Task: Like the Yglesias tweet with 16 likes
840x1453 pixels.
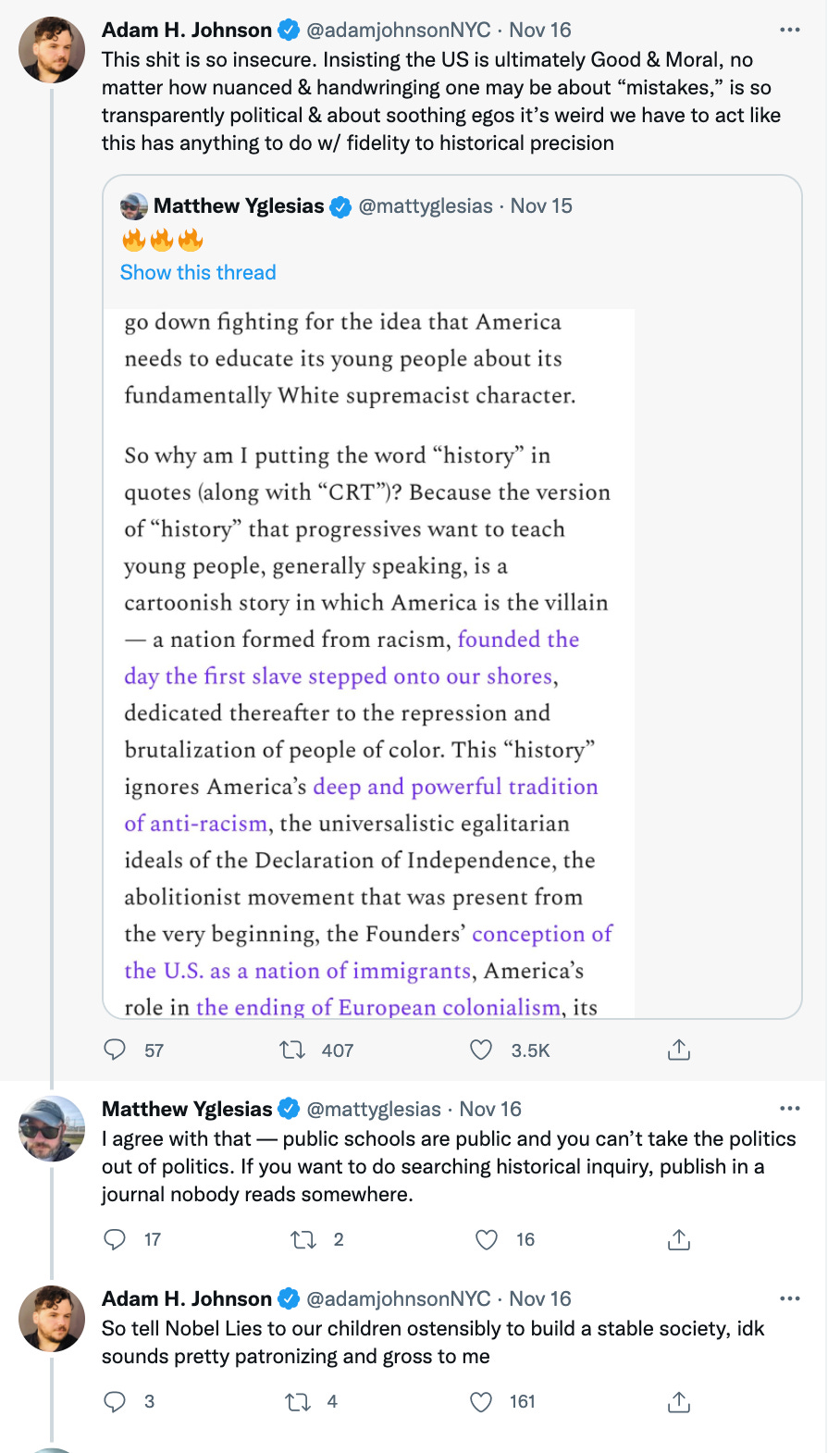Action: pos(487,1239)
